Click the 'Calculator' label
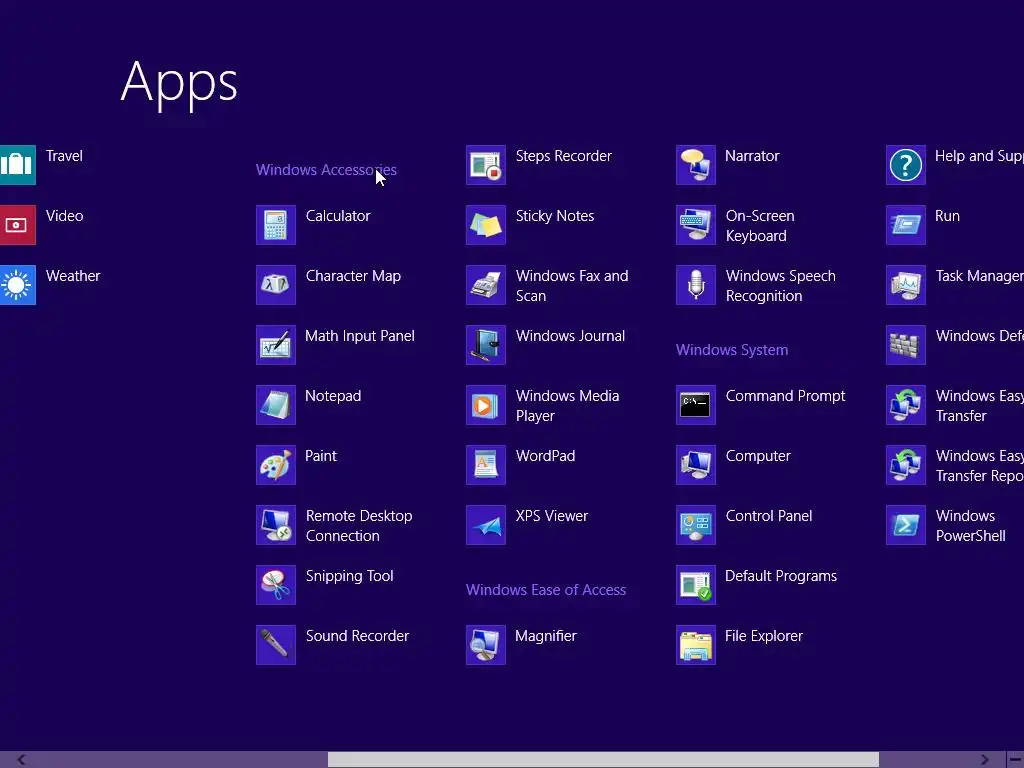The height and width of the screenshot is (768, 1024). click(338, 216)
